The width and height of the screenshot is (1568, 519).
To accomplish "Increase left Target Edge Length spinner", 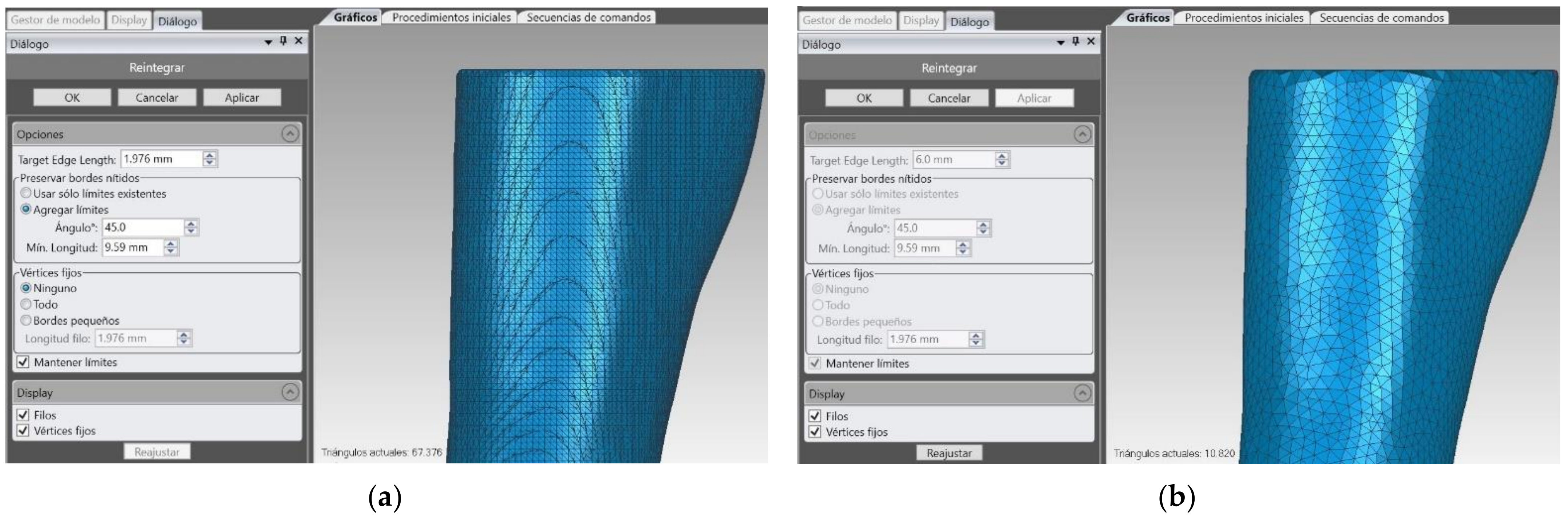I will [209, 155].
